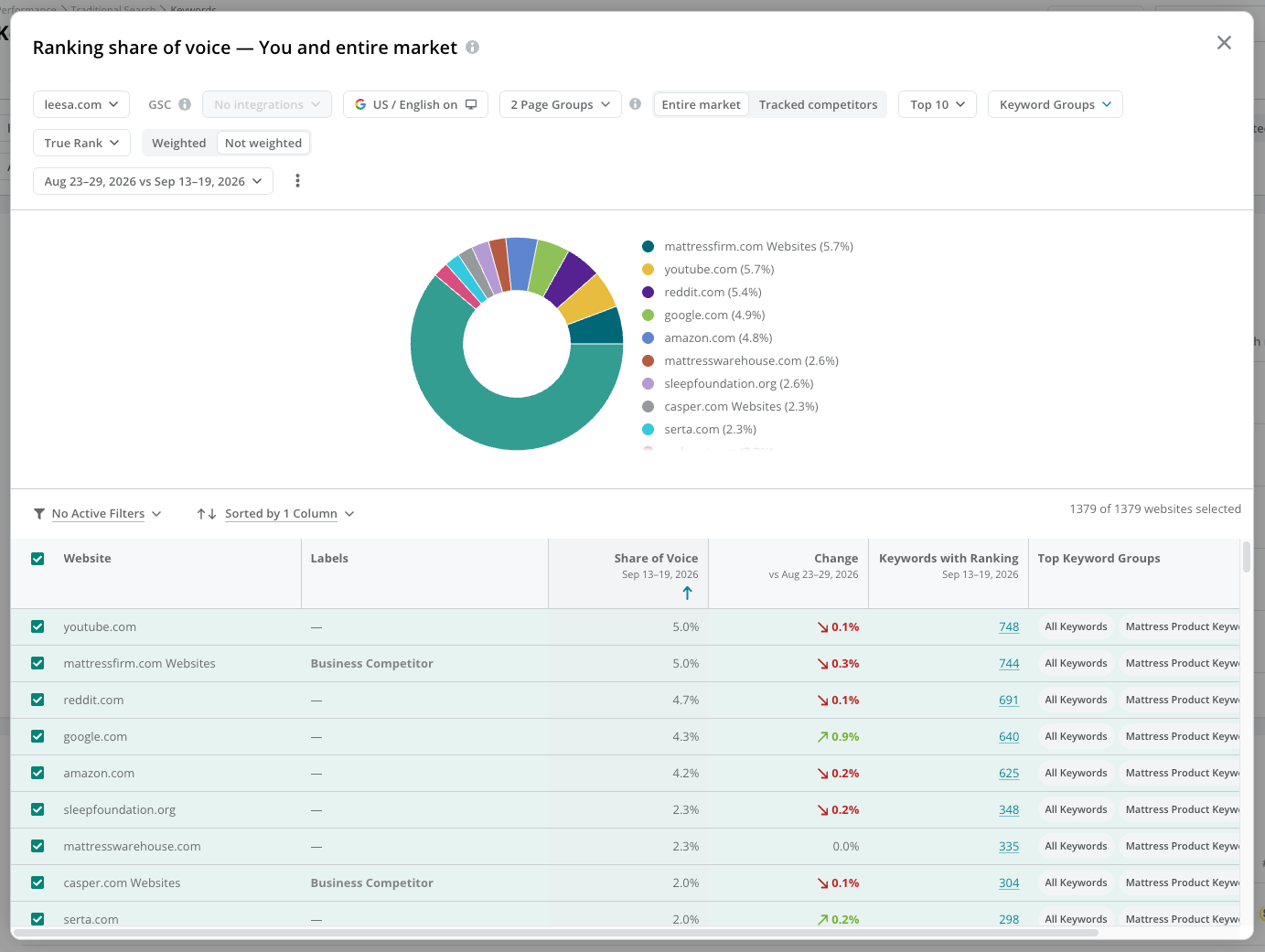Open the Top 10 dropdown
This screenshot has width=1265, height=952.
938,104
